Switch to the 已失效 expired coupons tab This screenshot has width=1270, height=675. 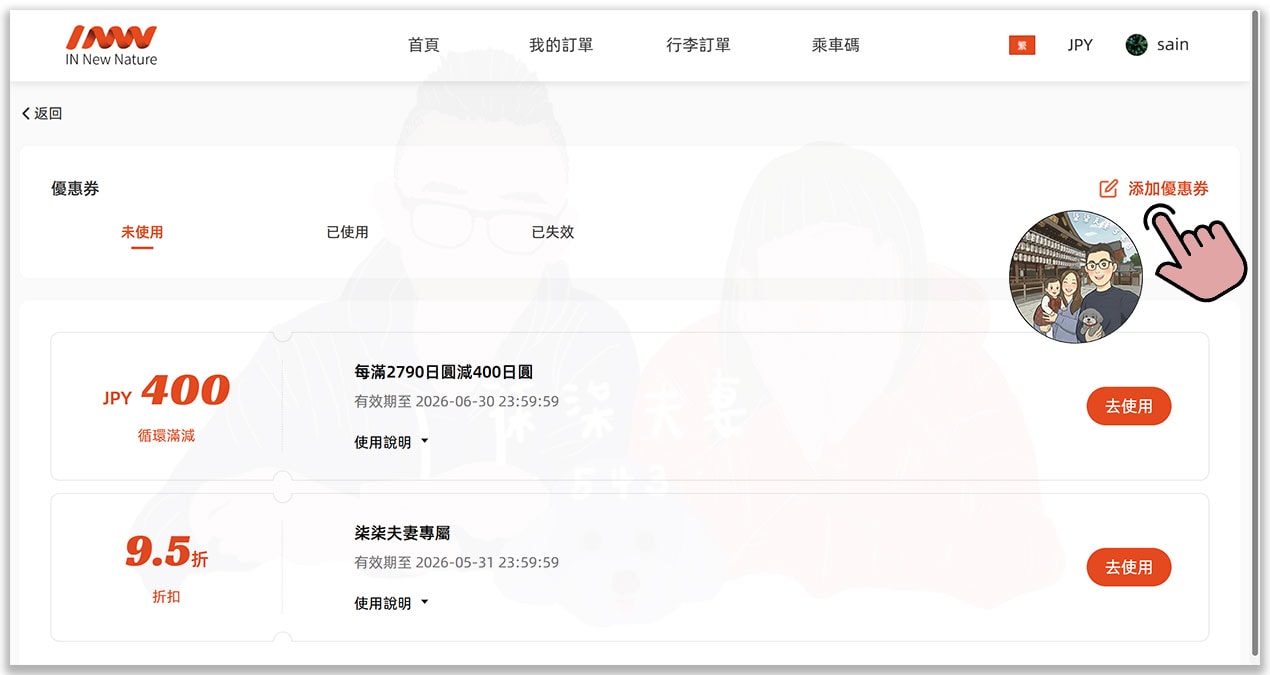552,232
